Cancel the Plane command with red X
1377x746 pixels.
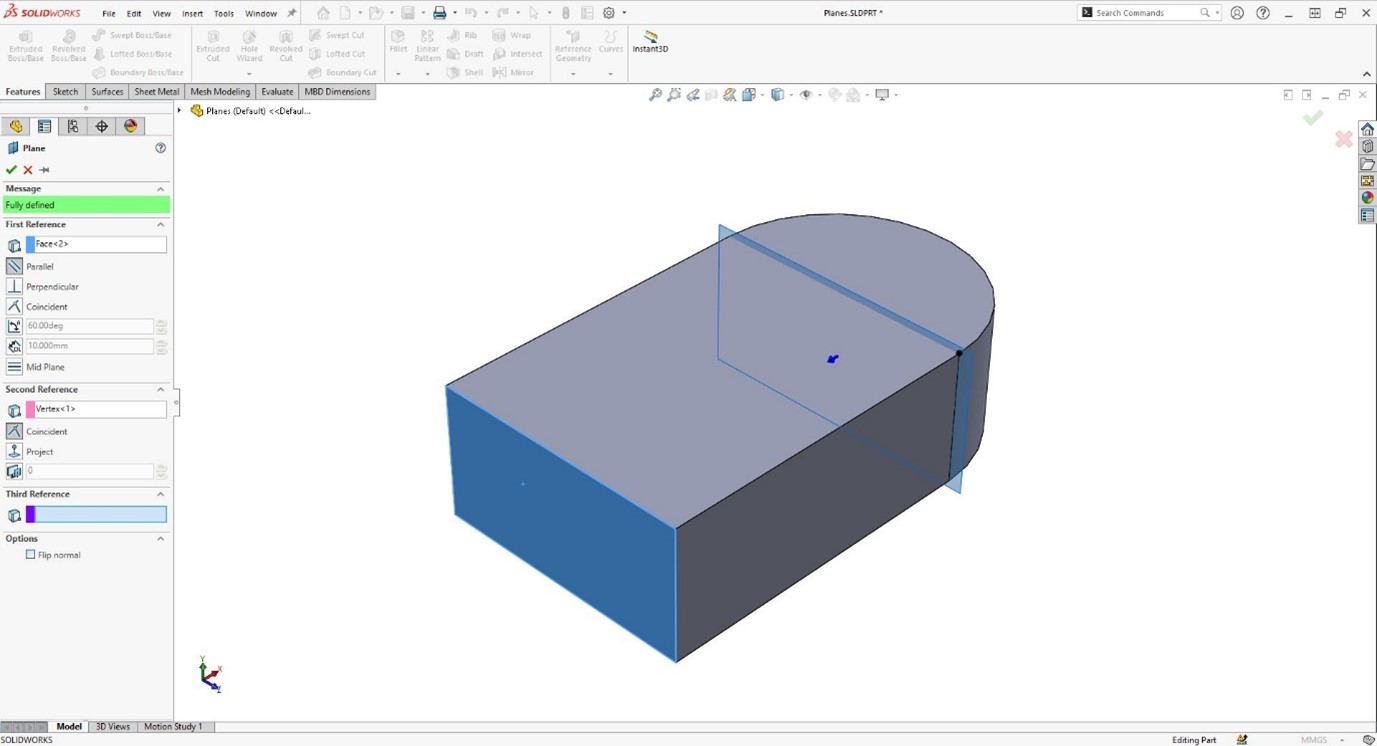[27, 169]
